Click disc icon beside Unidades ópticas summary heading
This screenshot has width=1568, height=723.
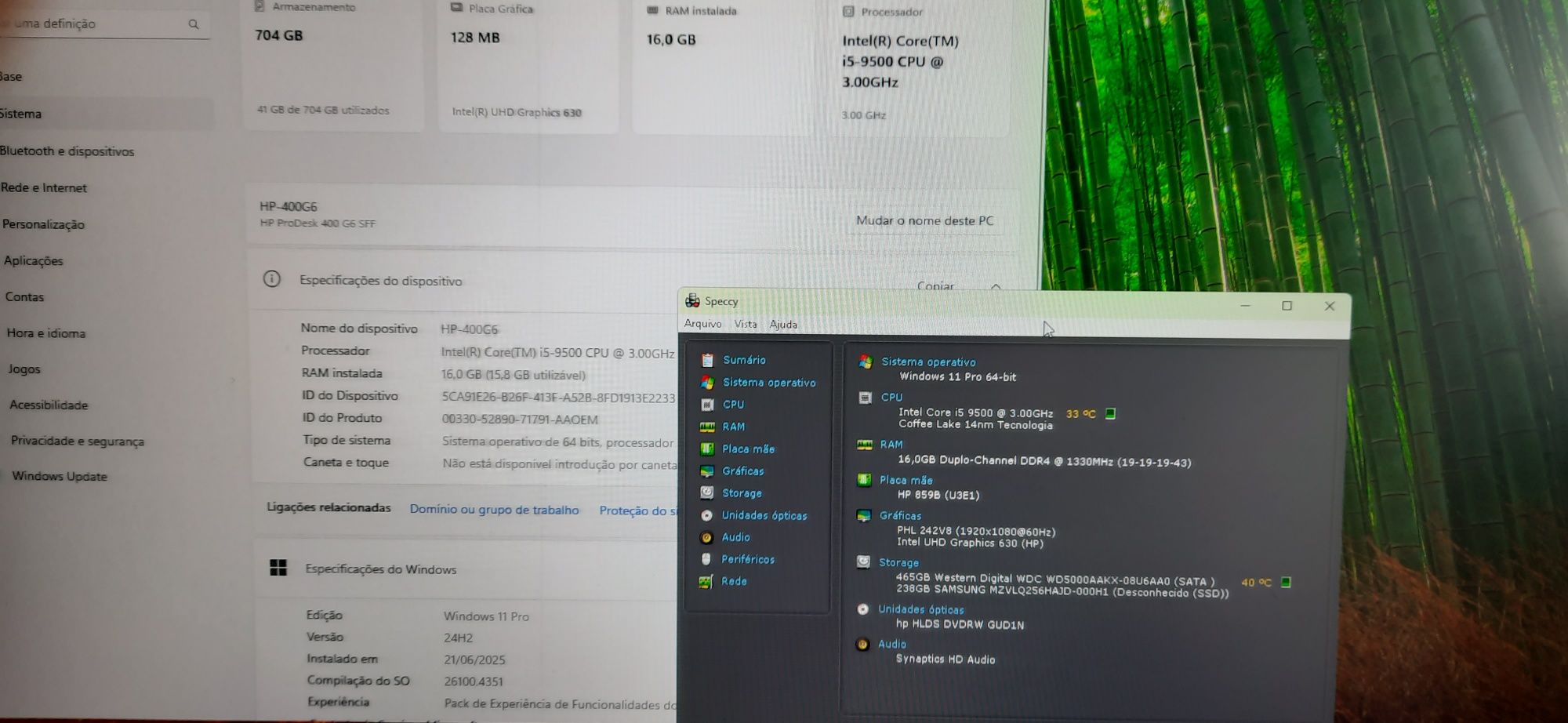point(863,609)
